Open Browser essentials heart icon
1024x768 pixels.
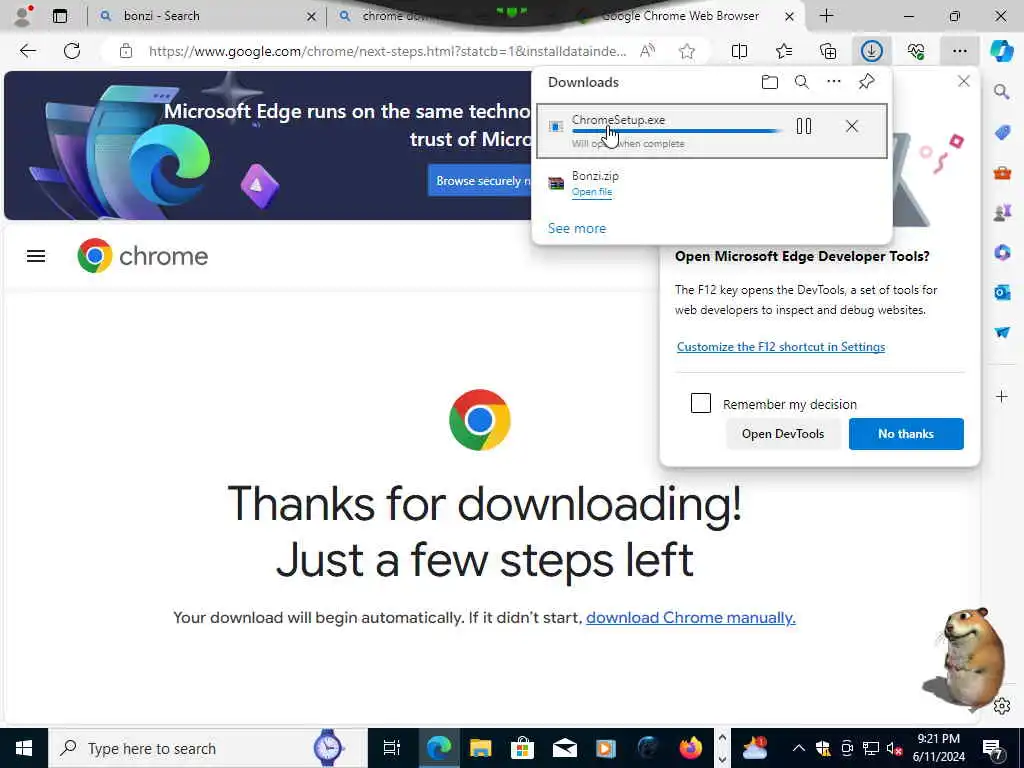click(x=916, y=51)
